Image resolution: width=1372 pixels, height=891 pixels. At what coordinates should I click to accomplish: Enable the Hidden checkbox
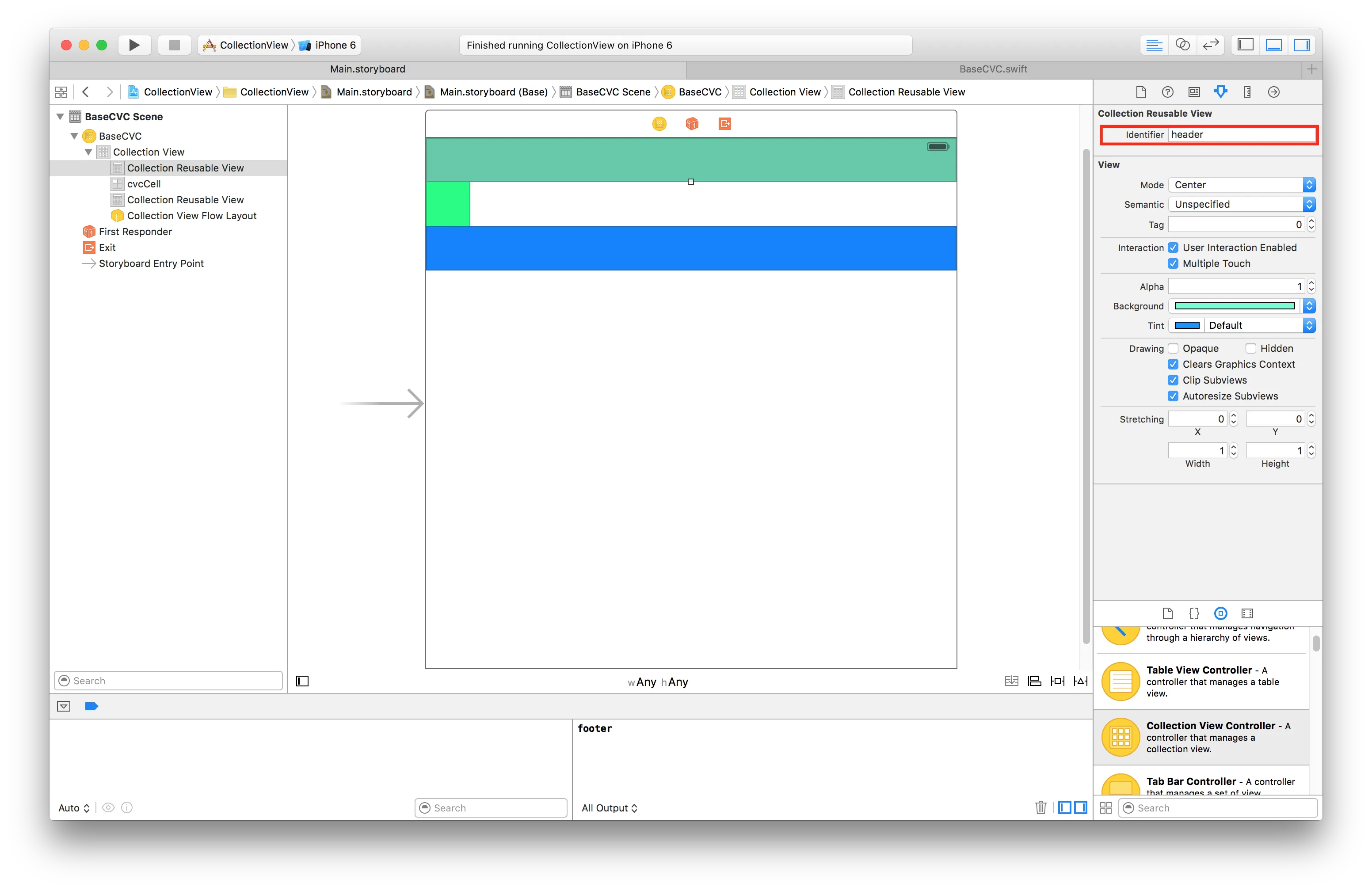1250,349
